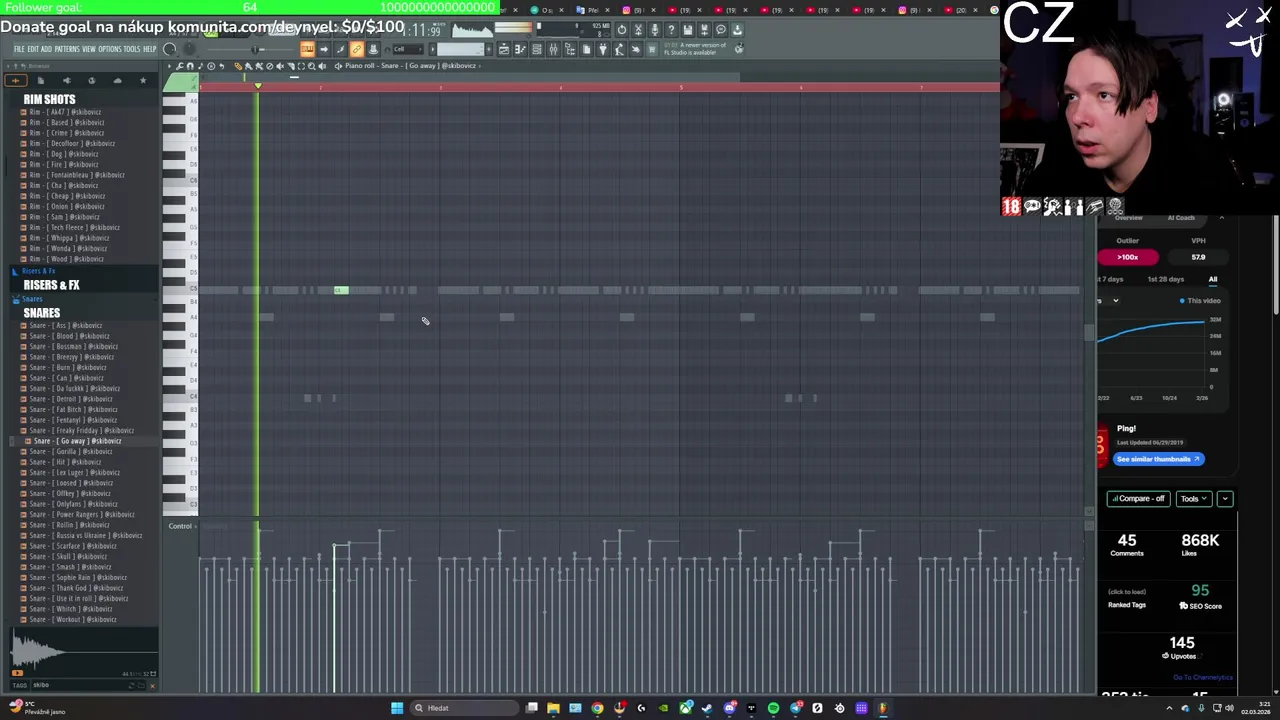This screenshot has width=1280, height=720.
Task: Click the FL Studio update notification text
Action: [696, 49]
